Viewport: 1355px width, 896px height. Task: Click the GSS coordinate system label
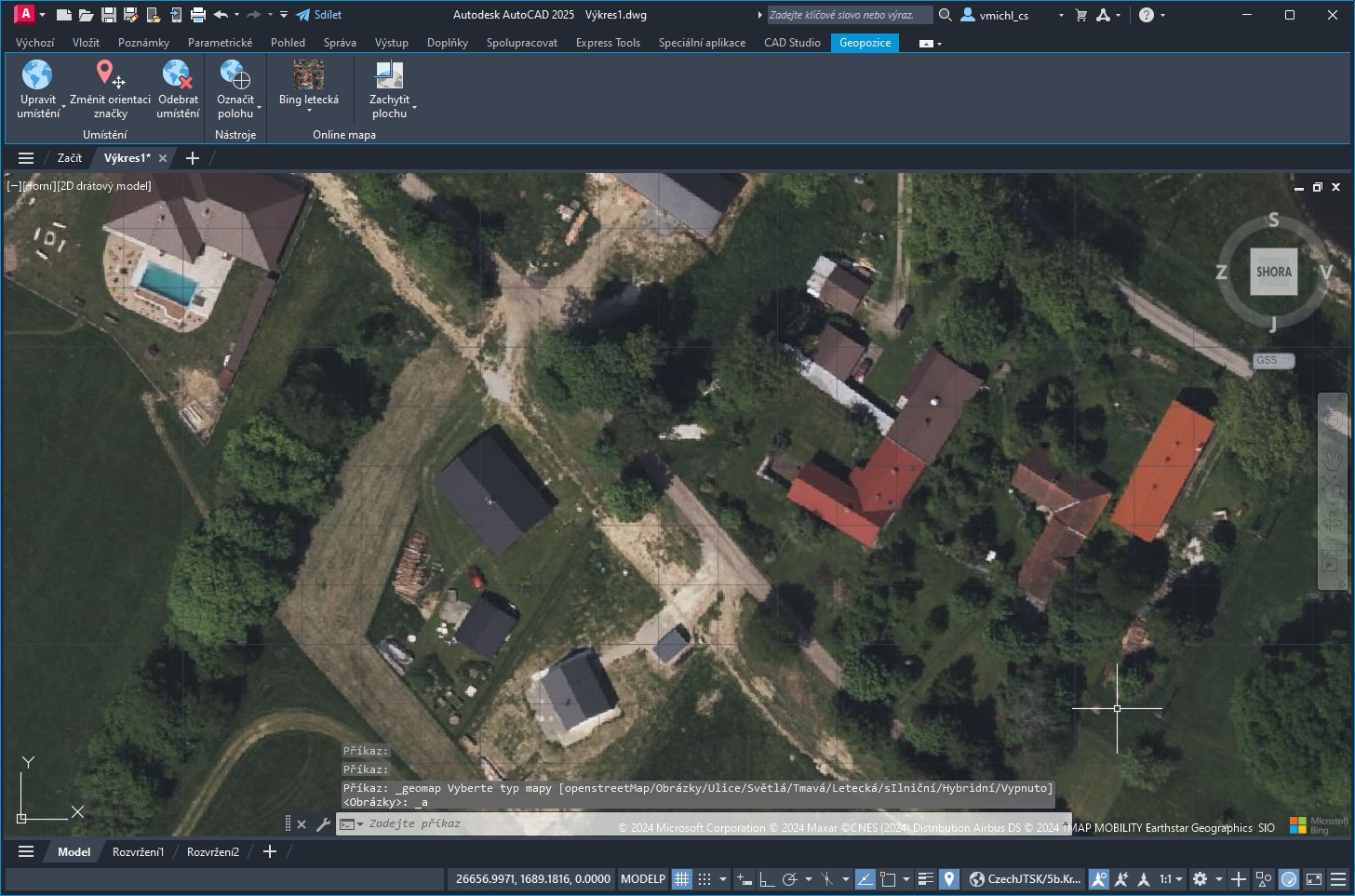pyautogui.click(x=1272, y=360)
